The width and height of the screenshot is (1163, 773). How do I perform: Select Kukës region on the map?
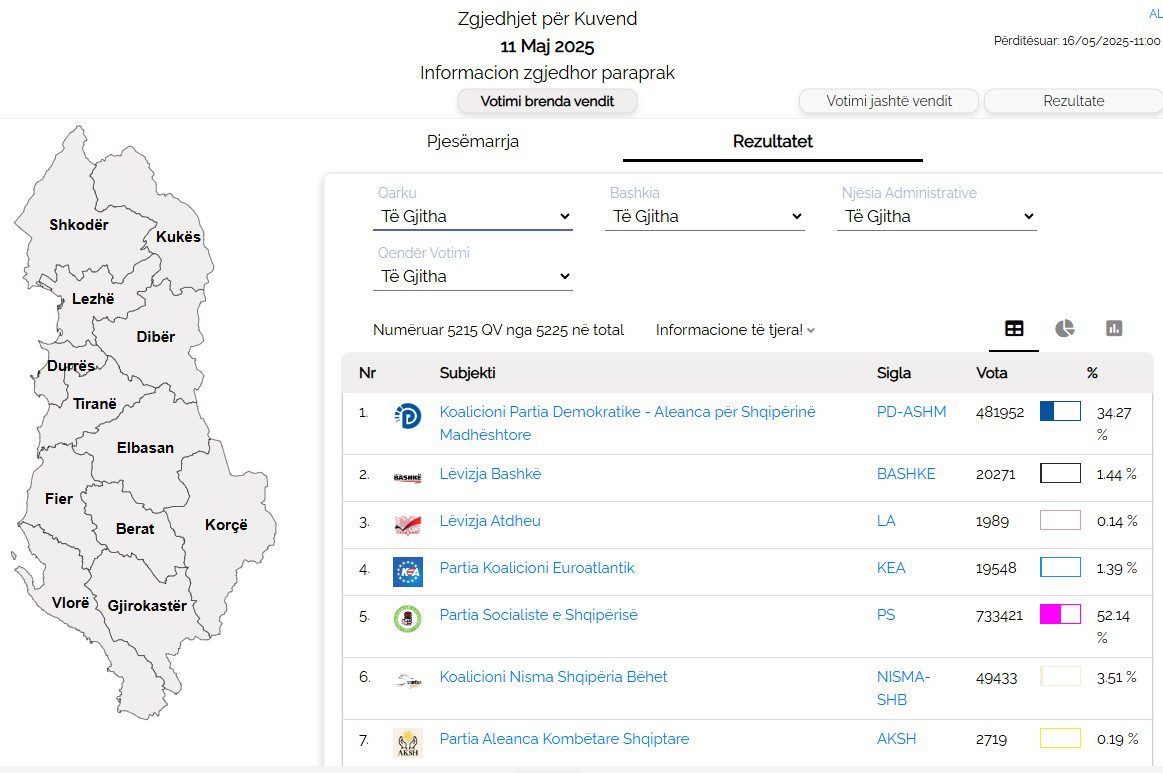point(178,237)
